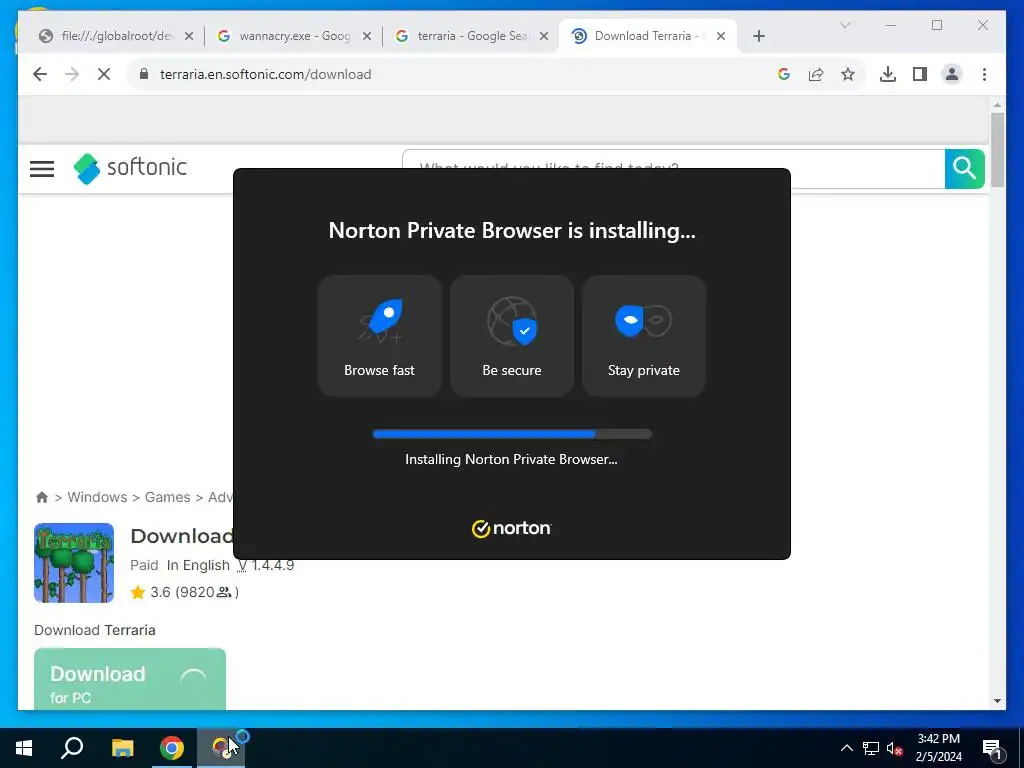Stop page loading with the X button
Viewport: 1024px width, 768px height.
(x=104, y=74)
